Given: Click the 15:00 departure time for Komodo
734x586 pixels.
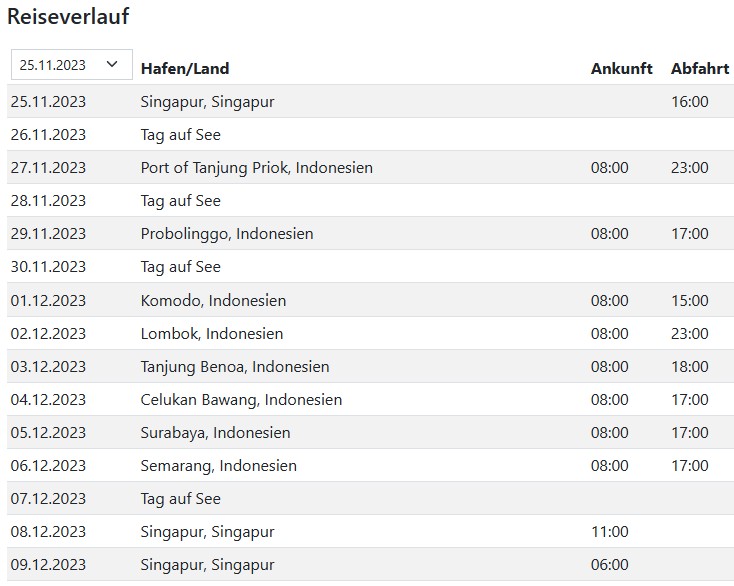Looking at the screenshot, I should click(690, 300).
